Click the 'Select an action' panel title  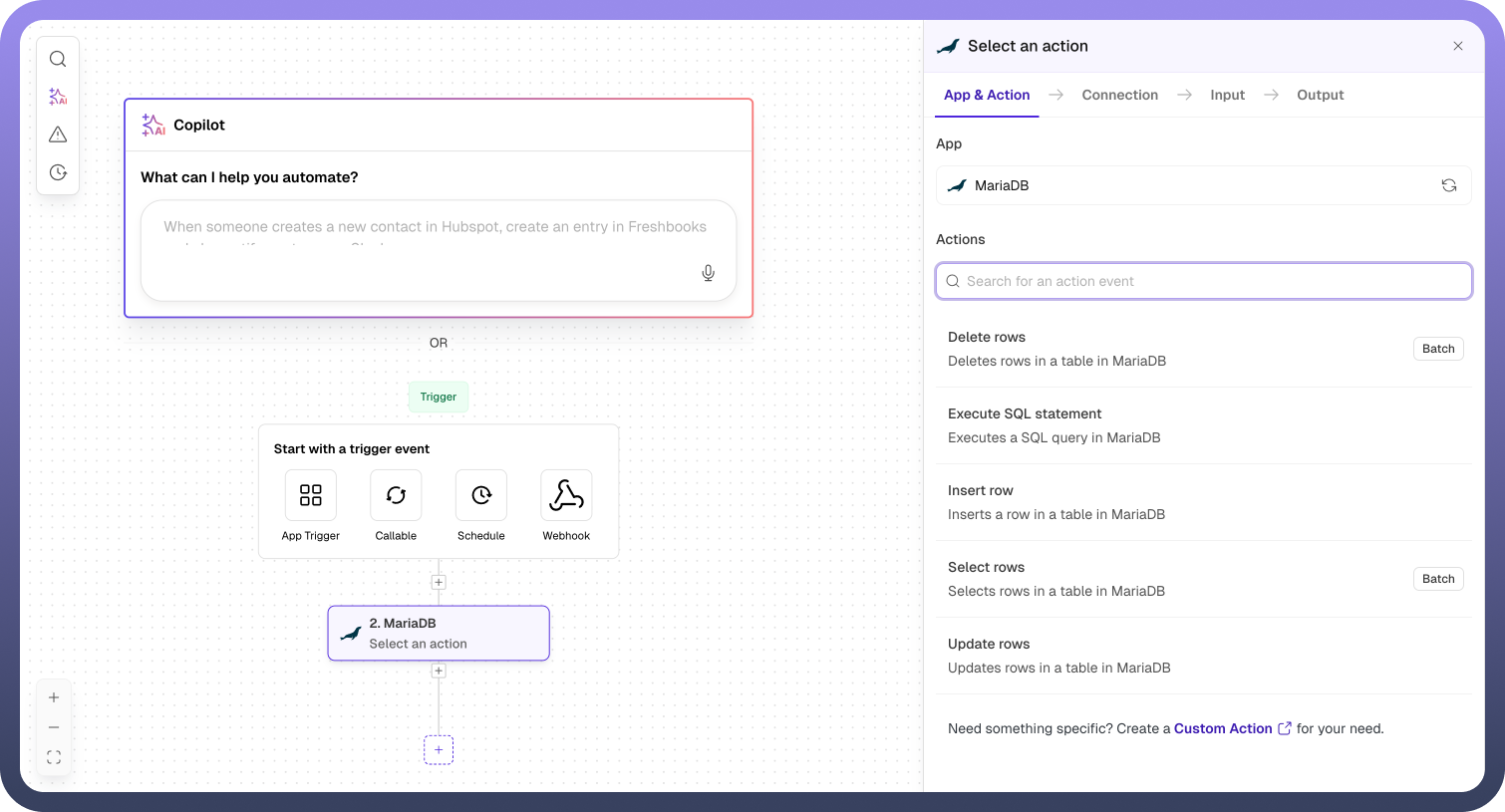(x=1028, y=46)
